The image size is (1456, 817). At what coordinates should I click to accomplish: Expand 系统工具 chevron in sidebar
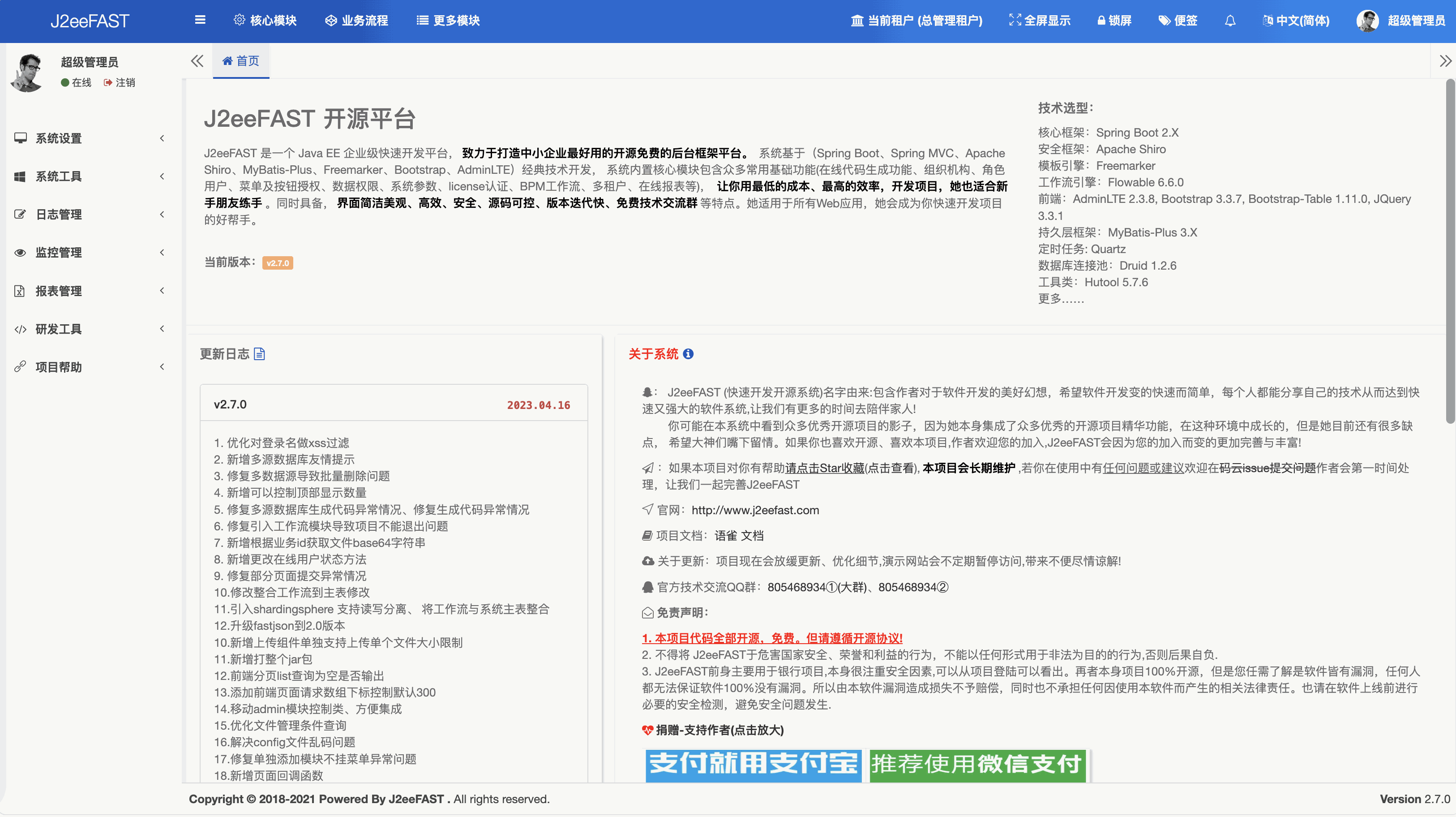tap(162, 176)
